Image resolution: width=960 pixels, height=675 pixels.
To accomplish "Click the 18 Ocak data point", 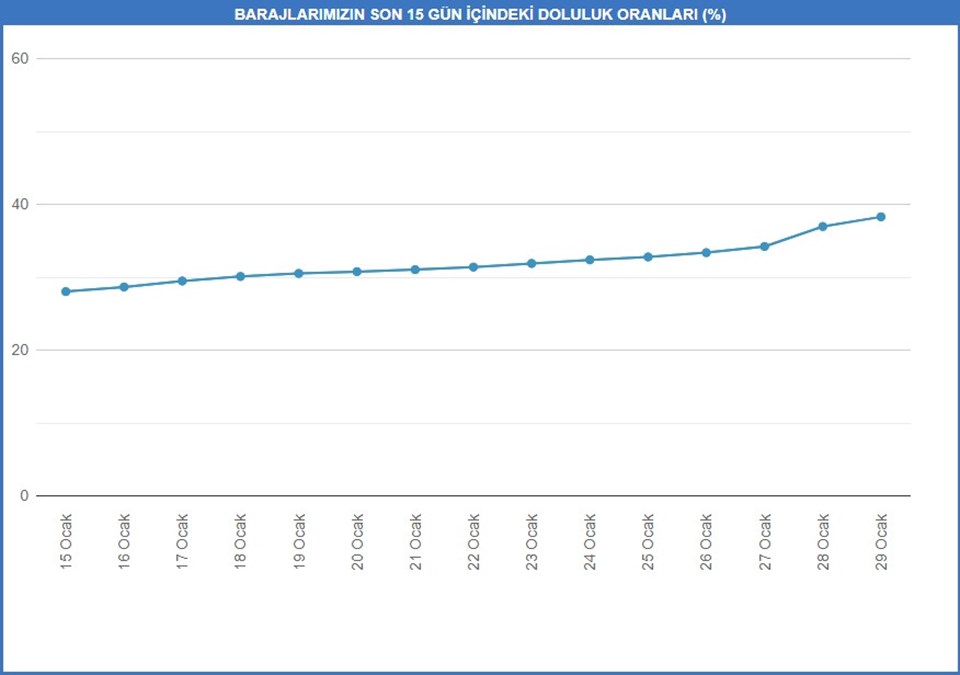I will tap(240, 276).
